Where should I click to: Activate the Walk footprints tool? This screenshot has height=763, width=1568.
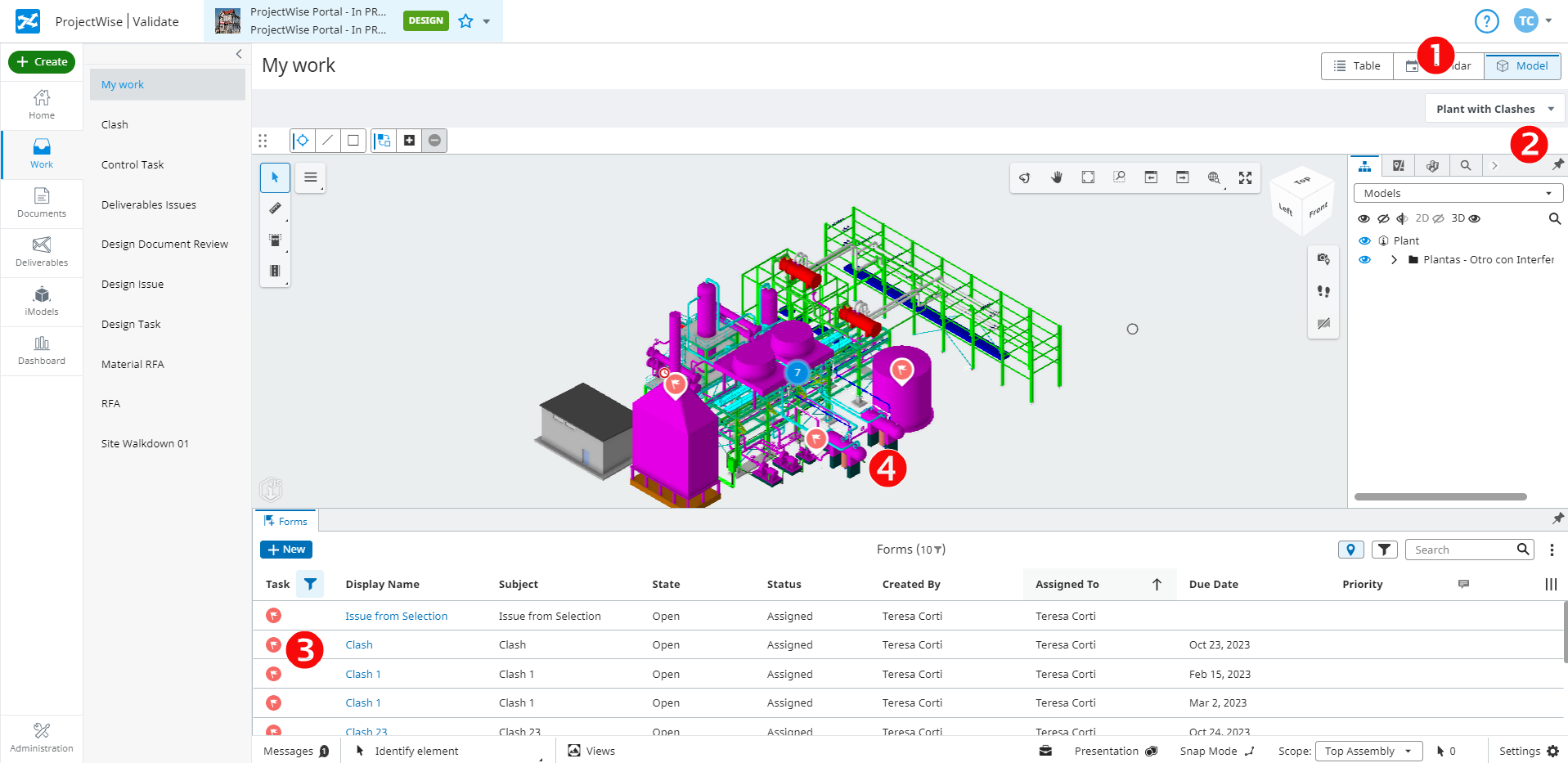(1323, 291)
